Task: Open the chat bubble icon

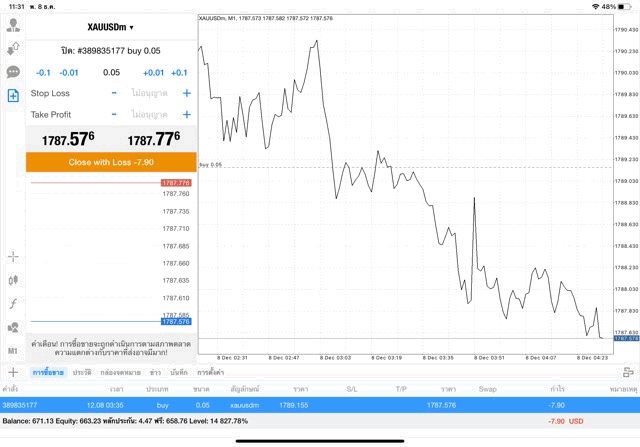Action: [x=13, y=72]
